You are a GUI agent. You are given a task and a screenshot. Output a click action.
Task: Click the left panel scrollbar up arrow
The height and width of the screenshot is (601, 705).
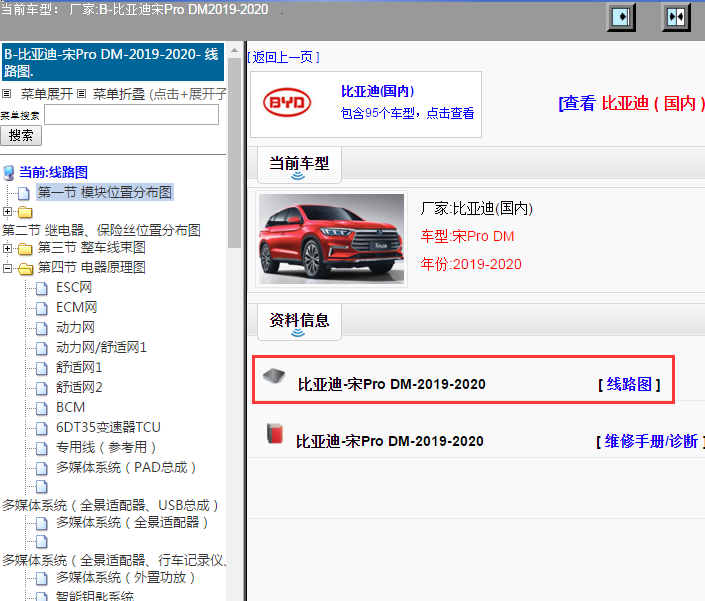pos(234,50)
